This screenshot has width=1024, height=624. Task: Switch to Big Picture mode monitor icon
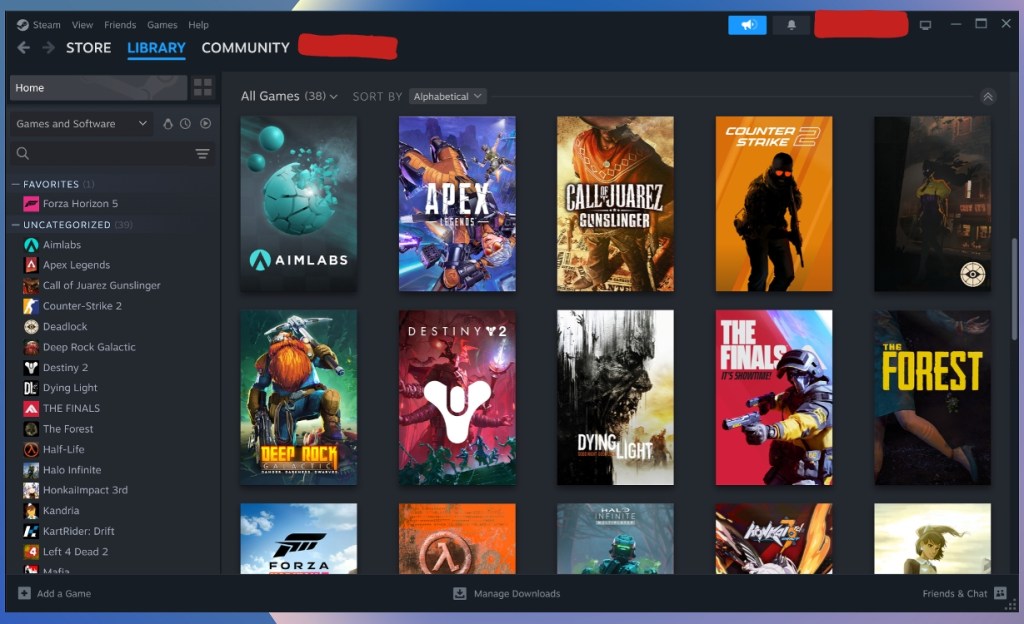(x=925, y=25)
